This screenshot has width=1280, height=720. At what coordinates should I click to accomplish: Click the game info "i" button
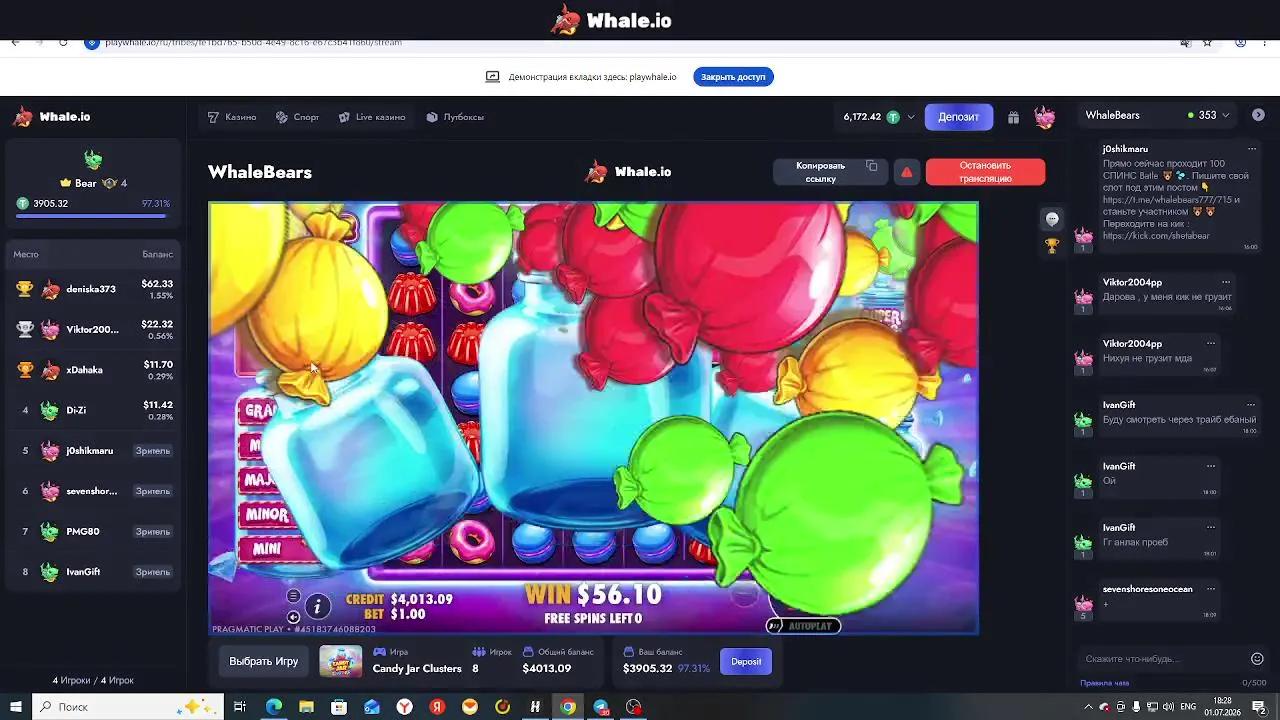coord(317,606)
